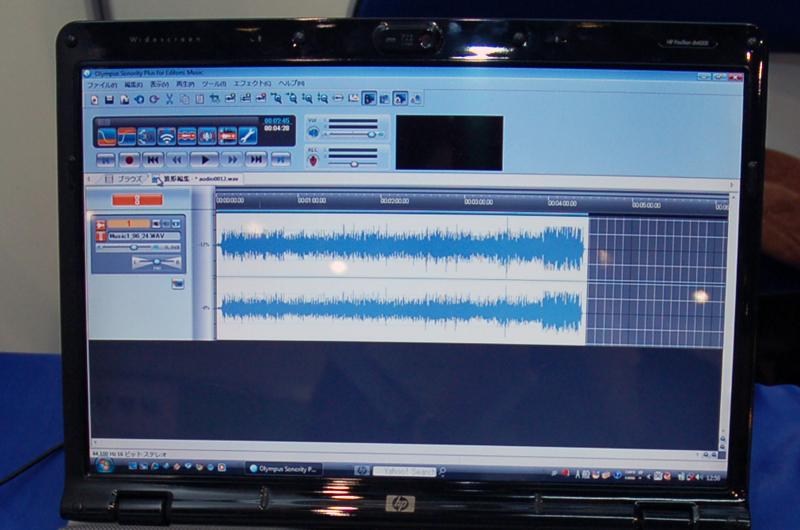Jump to the start of file
The height and width of the screenshot is (530, 800).
point(106,161)
